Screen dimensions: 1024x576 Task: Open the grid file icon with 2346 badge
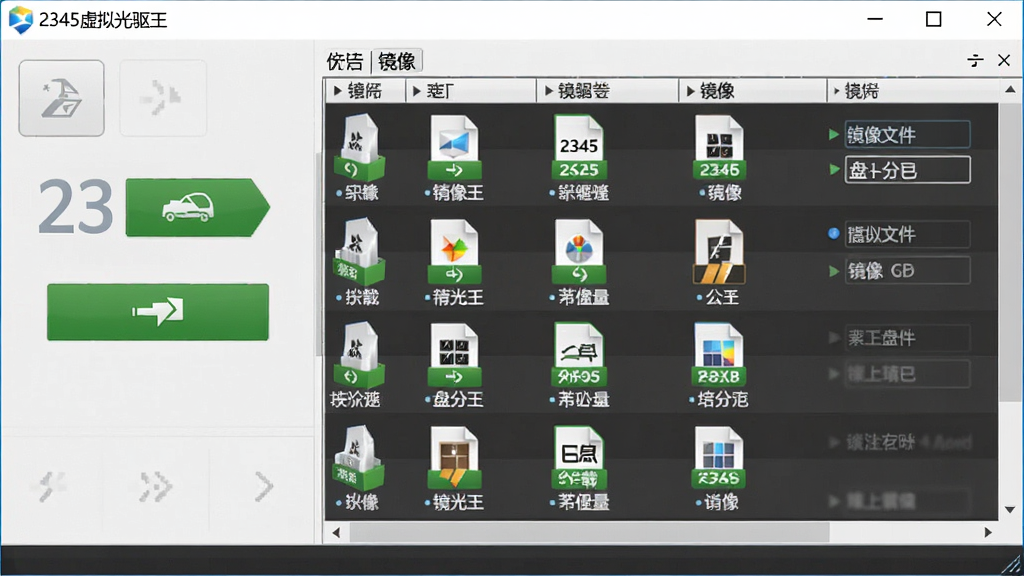tap(719, 148)
